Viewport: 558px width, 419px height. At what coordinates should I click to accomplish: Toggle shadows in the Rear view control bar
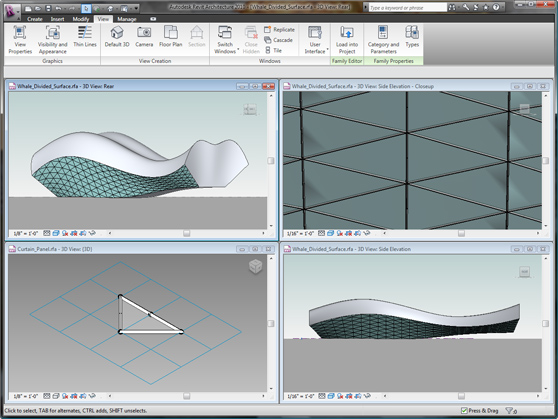65,233
